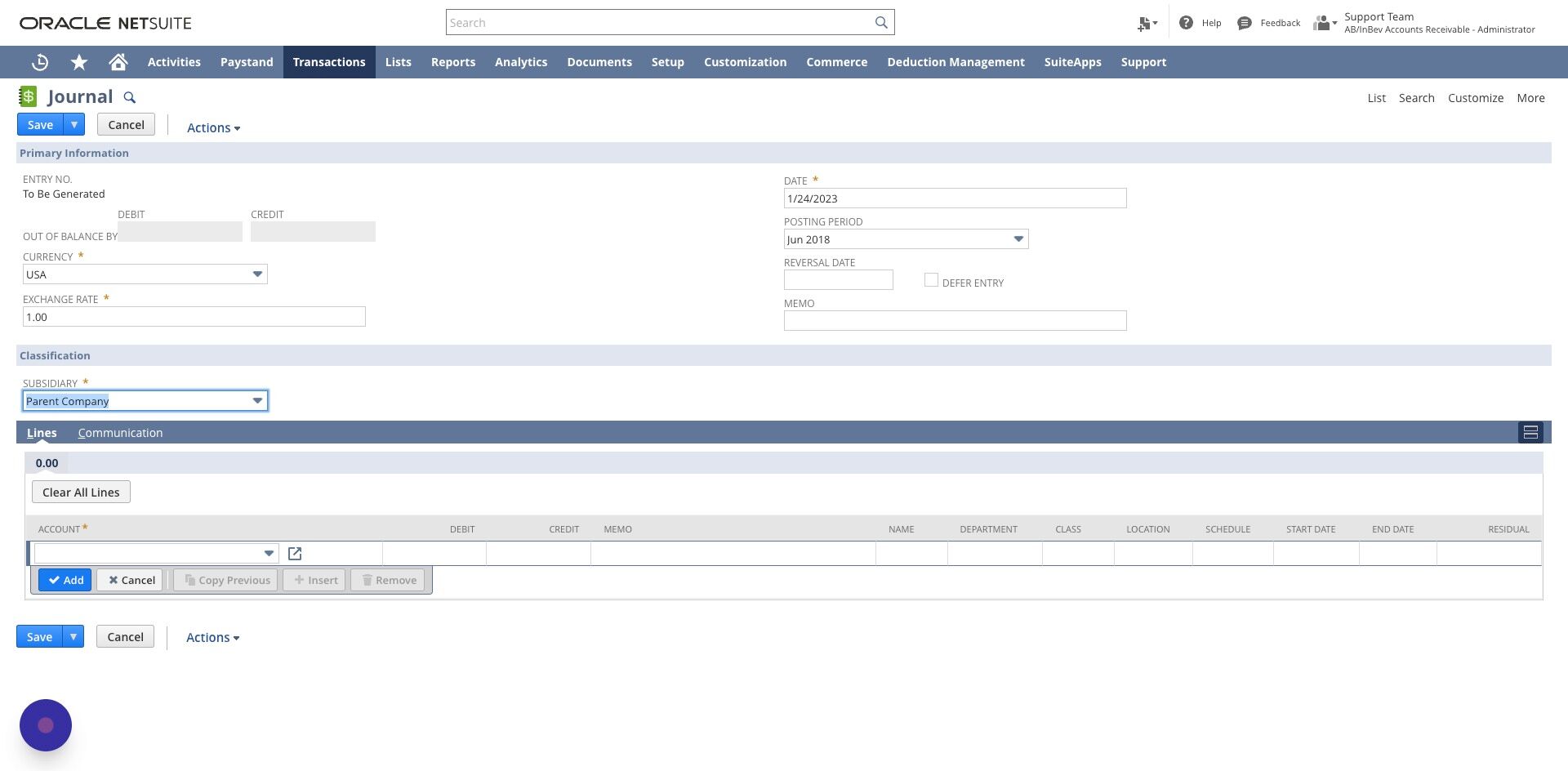The height and width of the screenshot is (771, 1568).
Task: Check the Defer Entry checkbox
Action: click(x=931, y=280)
